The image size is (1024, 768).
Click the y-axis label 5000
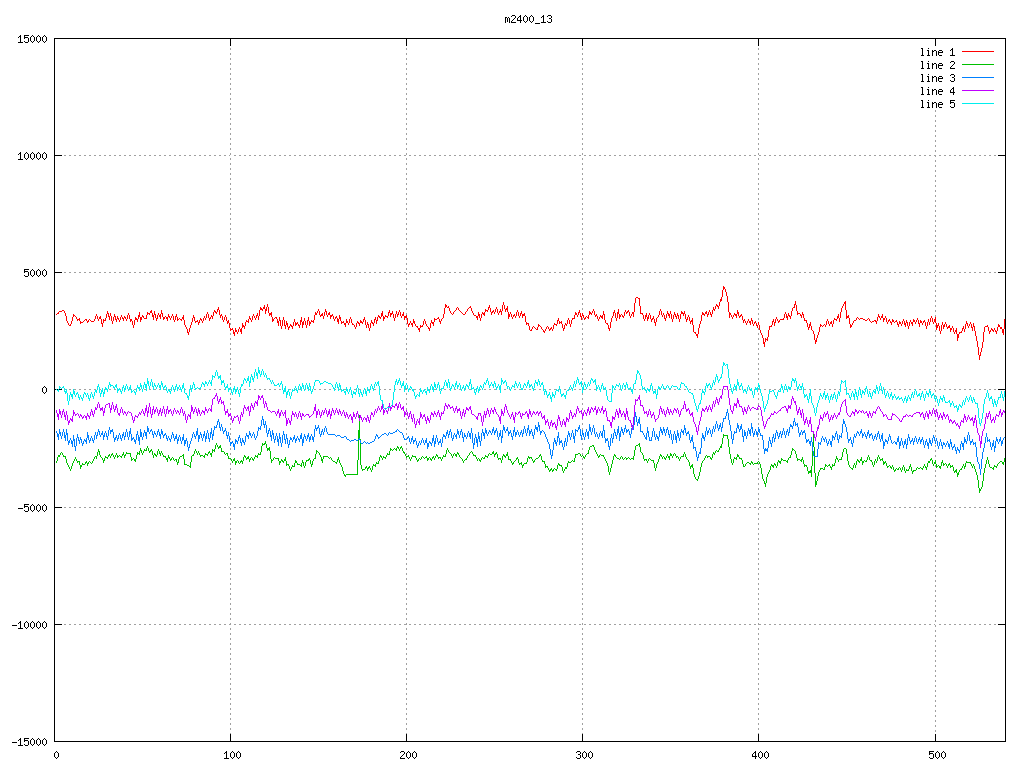coord(35,273)
